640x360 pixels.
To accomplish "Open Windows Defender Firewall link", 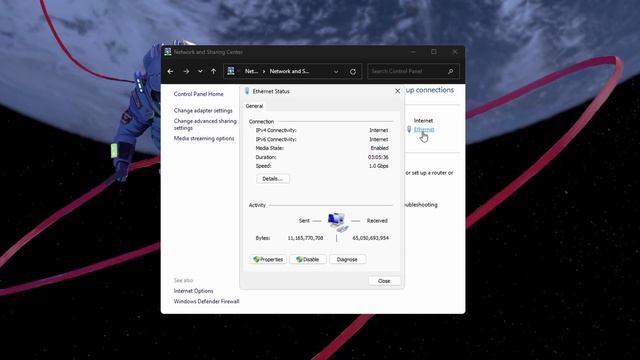I will coord(207,302).
